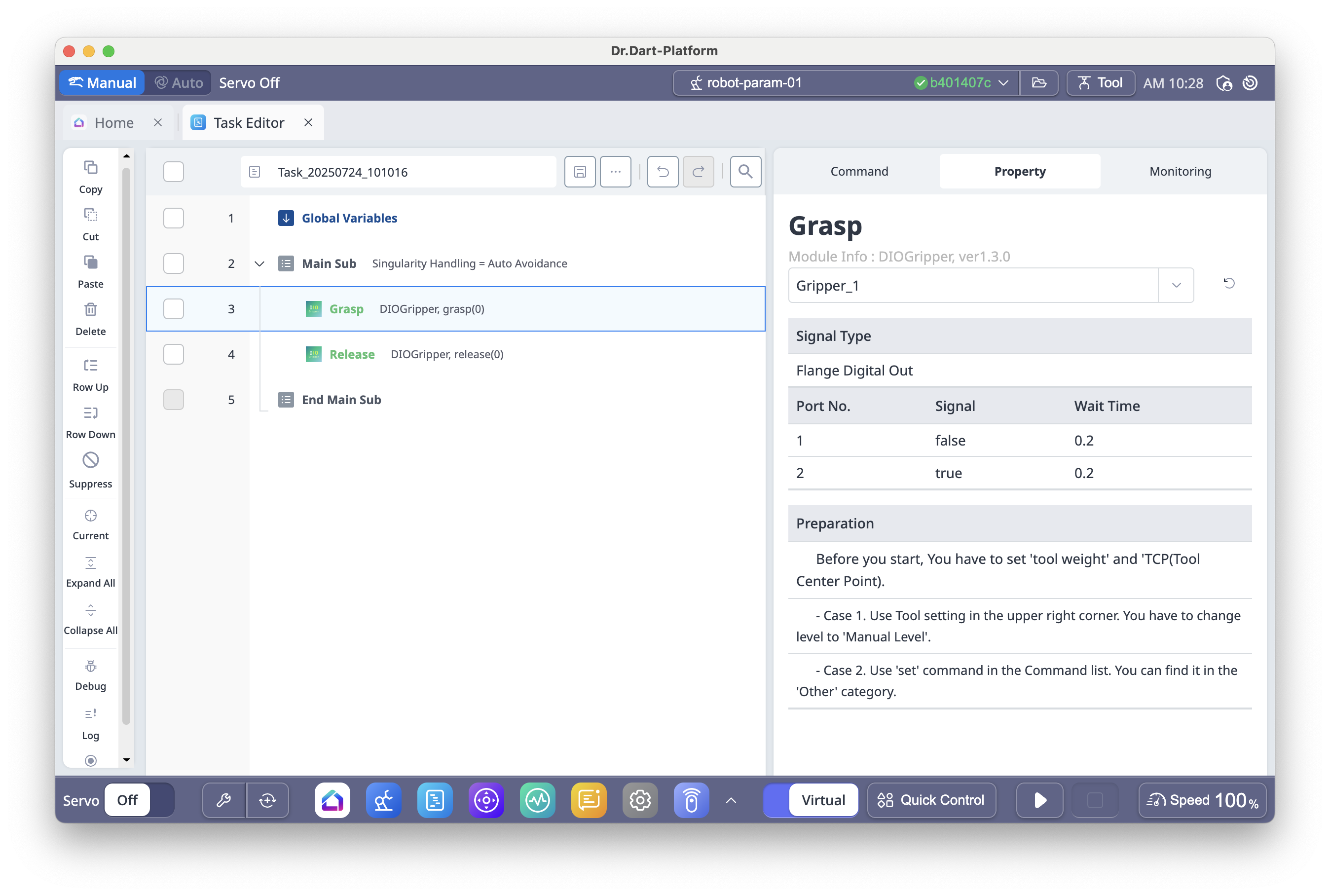This screenshot has height=896, width=1330.
Task: Click the Copy icon in sidebar
Action: [90, 167]
